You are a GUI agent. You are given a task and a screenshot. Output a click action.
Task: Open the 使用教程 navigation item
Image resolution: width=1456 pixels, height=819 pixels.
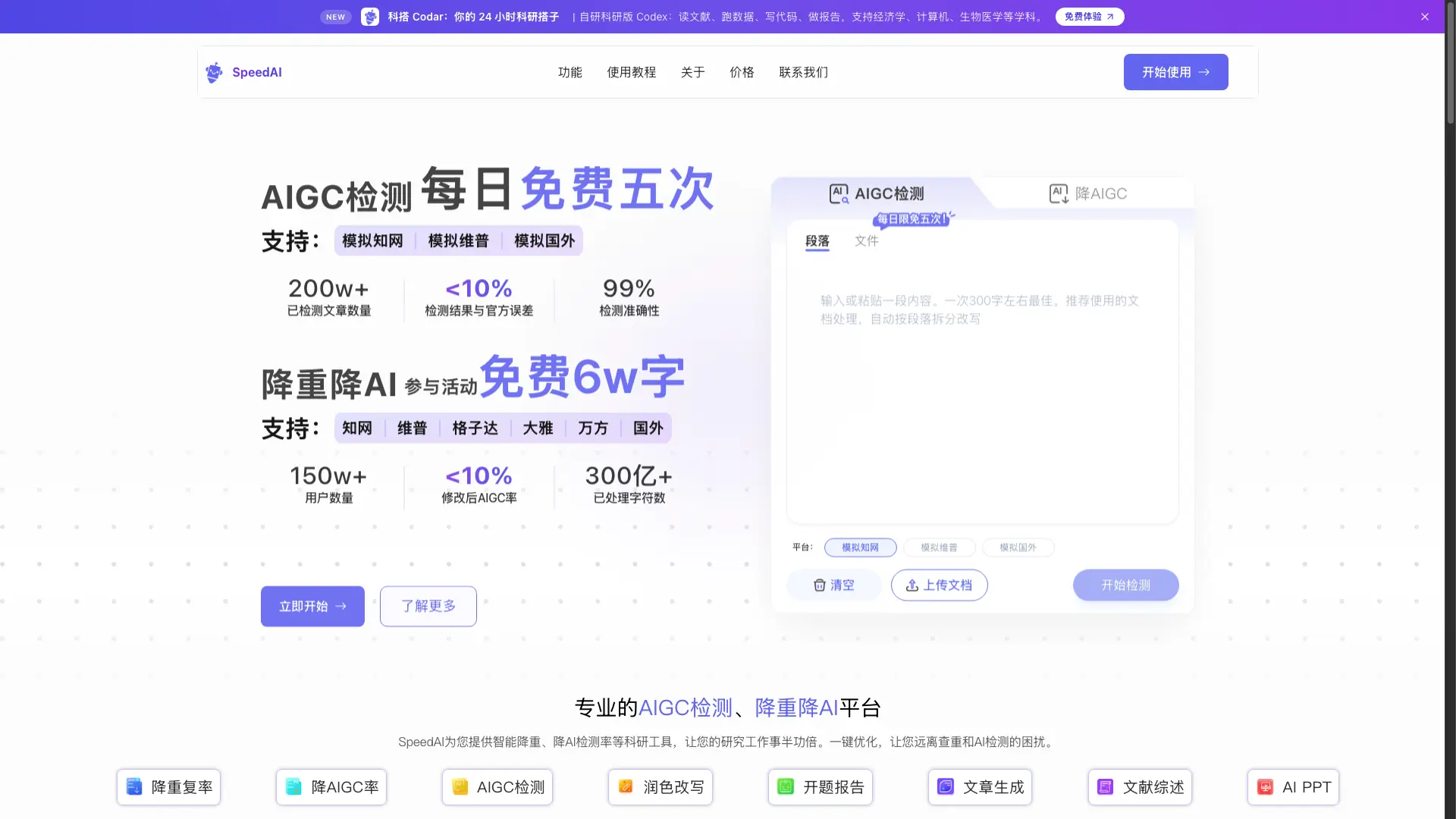tap(632, 72)
